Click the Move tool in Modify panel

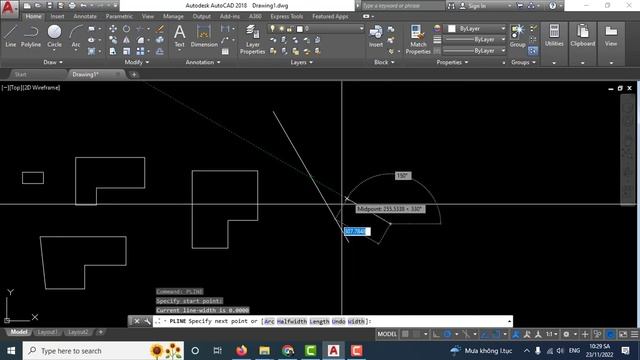coord(113,29)
